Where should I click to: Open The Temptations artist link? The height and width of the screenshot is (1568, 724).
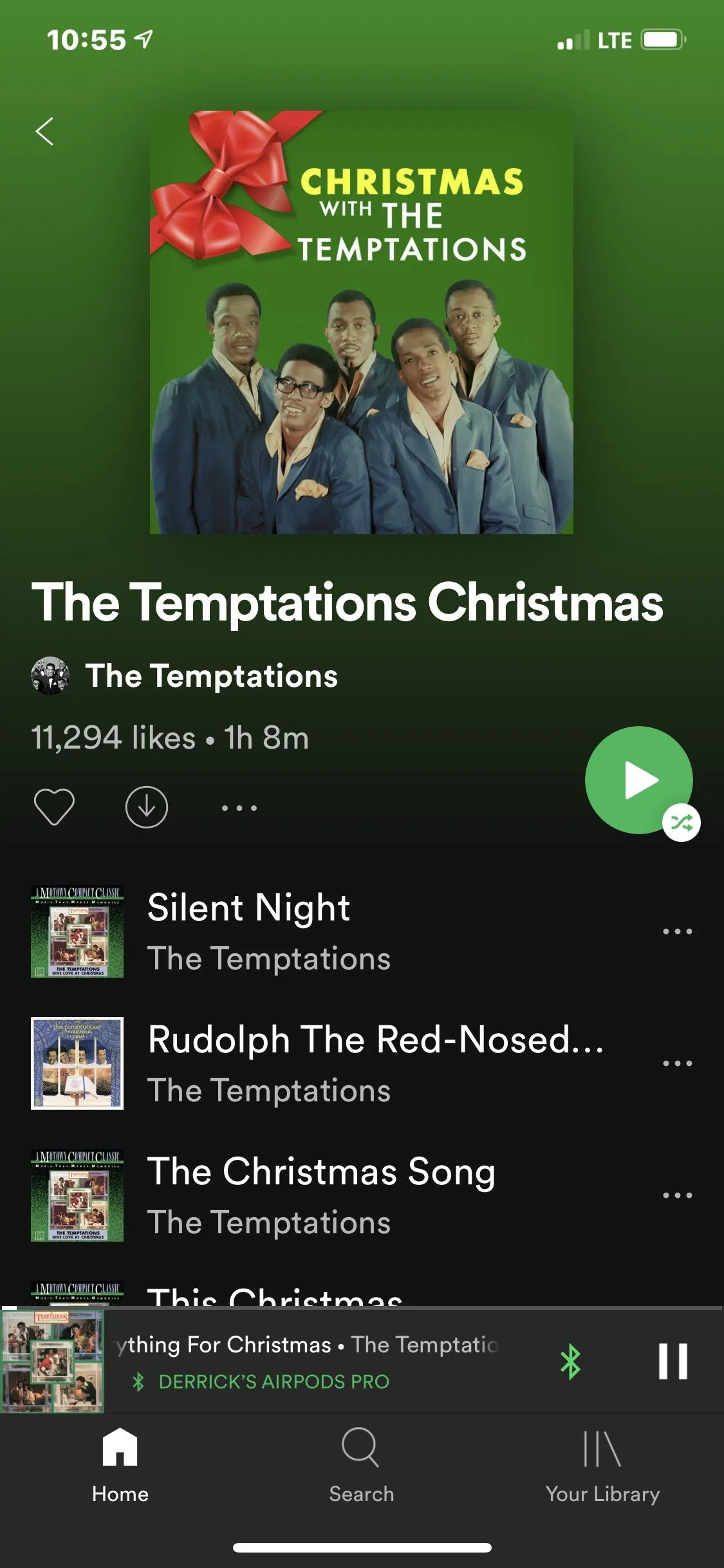click(212, 676)
